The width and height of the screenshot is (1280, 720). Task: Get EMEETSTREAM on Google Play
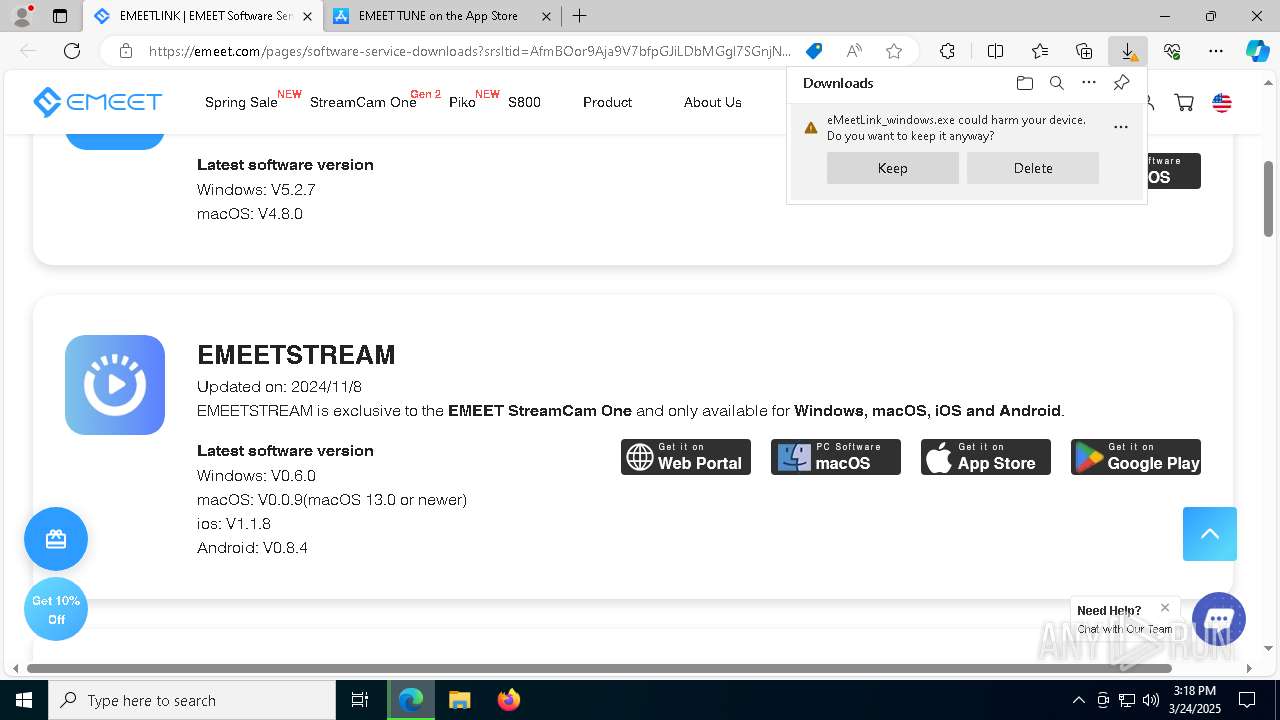[x=1136, y=457]
